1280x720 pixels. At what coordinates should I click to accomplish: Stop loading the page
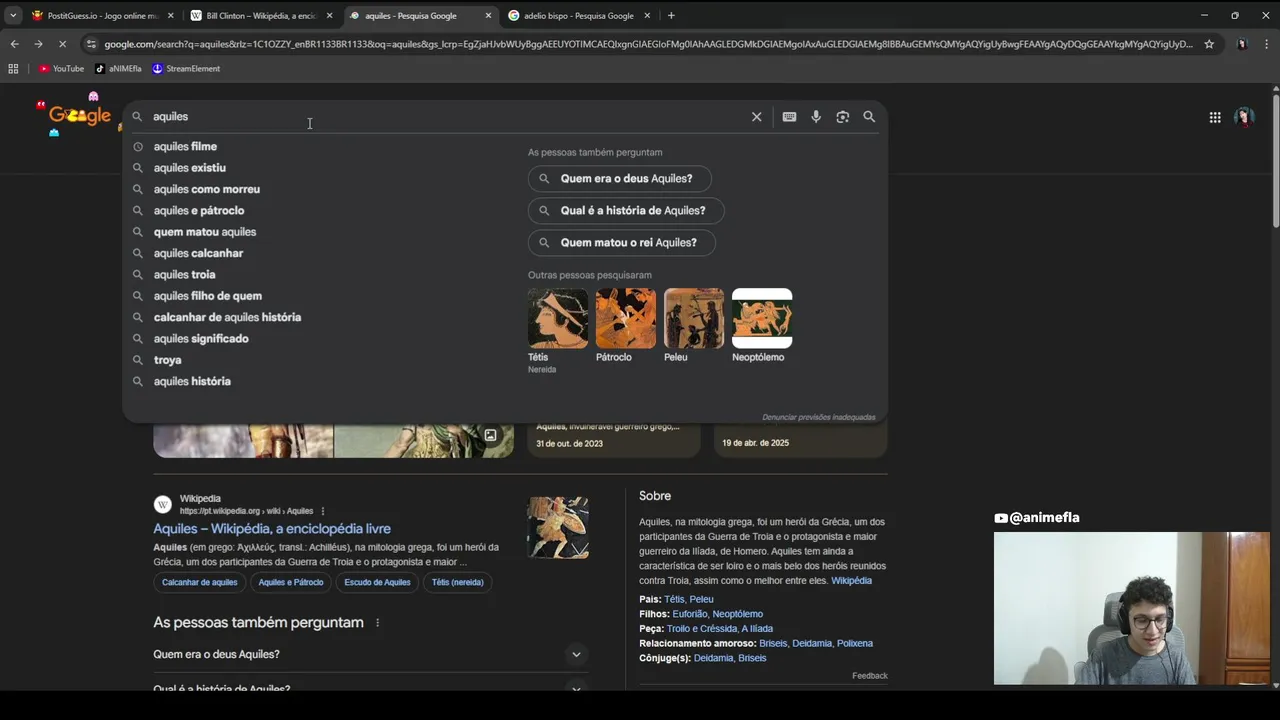point(62,44)
